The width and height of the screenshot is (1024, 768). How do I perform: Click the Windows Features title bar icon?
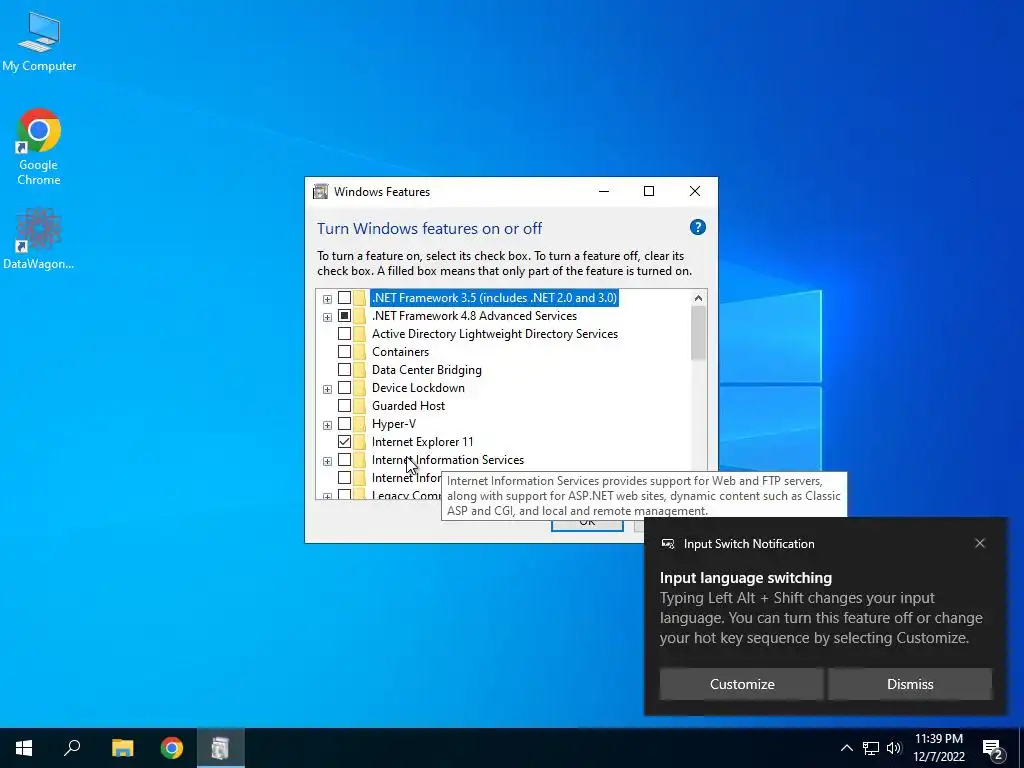tap(321, 191)
